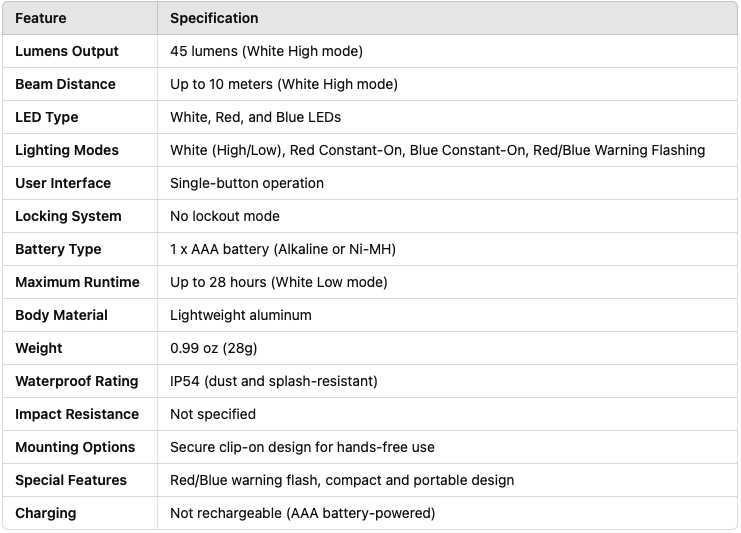Click the 'Battery Type' row label
Screen dimensions: 741x533
[x=58, y=249]
